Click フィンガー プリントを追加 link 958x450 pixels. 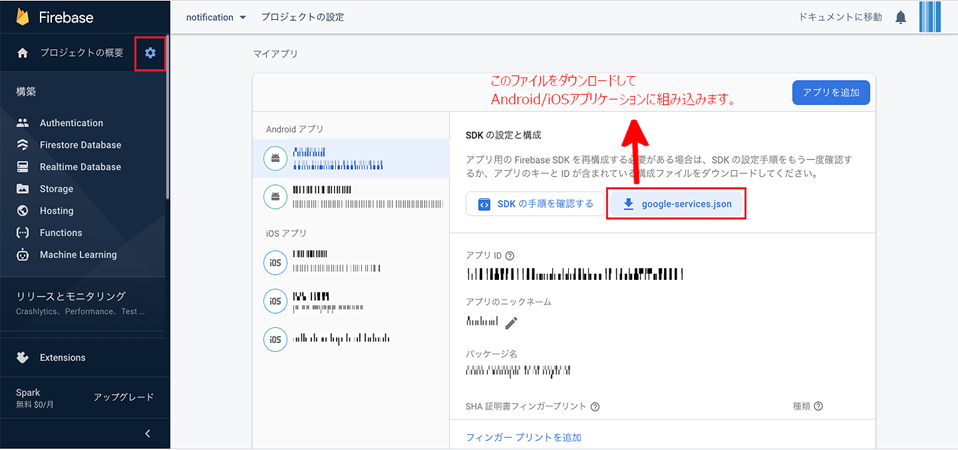point(524,437)
